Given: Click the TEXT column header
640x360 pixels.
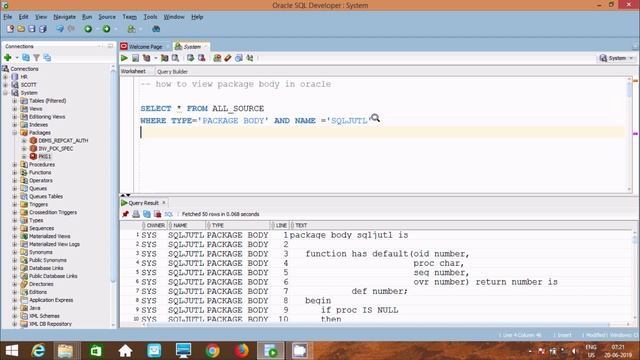Looking at the screenshot, I should [x=301, y=225].
